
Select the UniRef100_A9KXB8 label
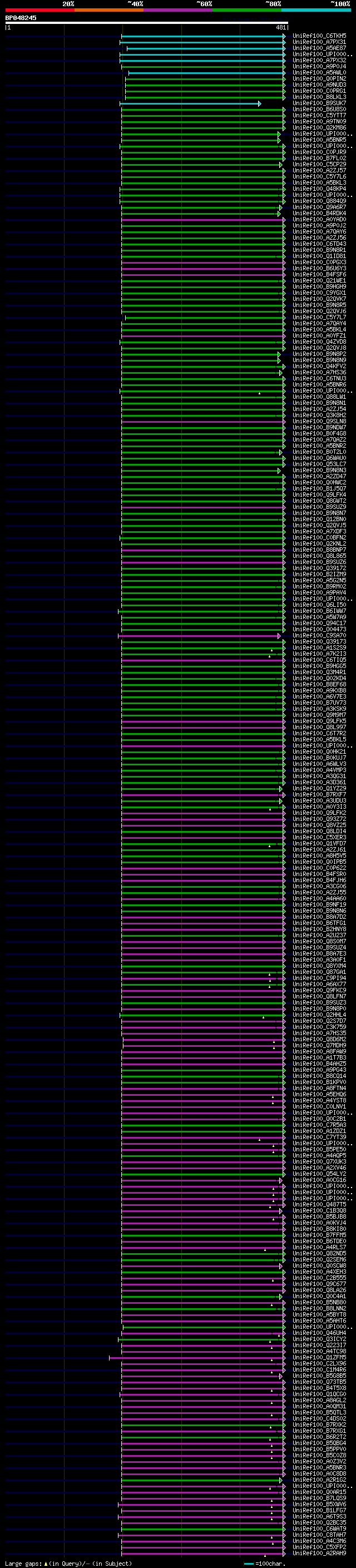pos(319,690)
